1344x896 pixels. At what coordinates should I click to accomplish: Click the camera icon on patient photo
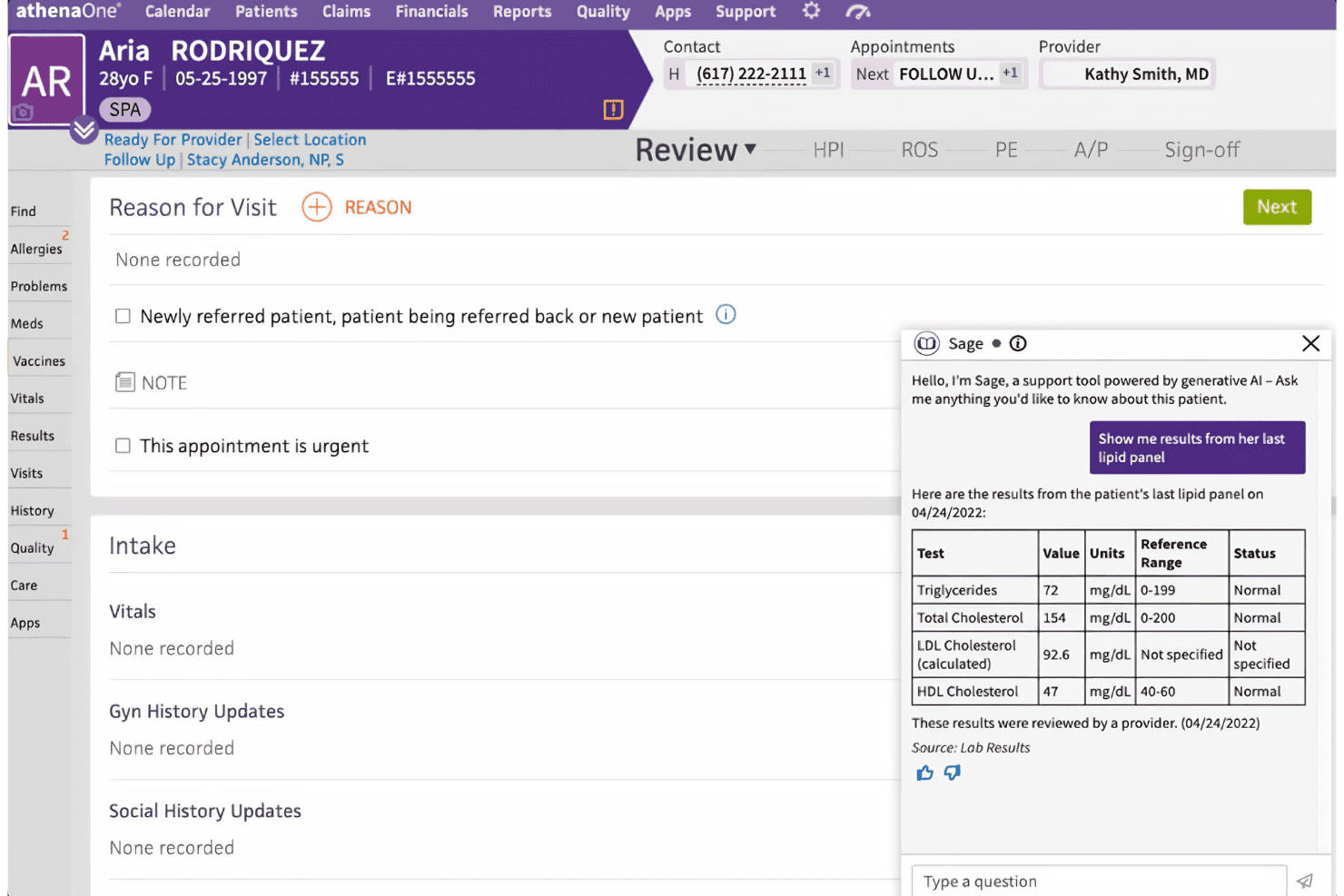[x=24, y=113]
